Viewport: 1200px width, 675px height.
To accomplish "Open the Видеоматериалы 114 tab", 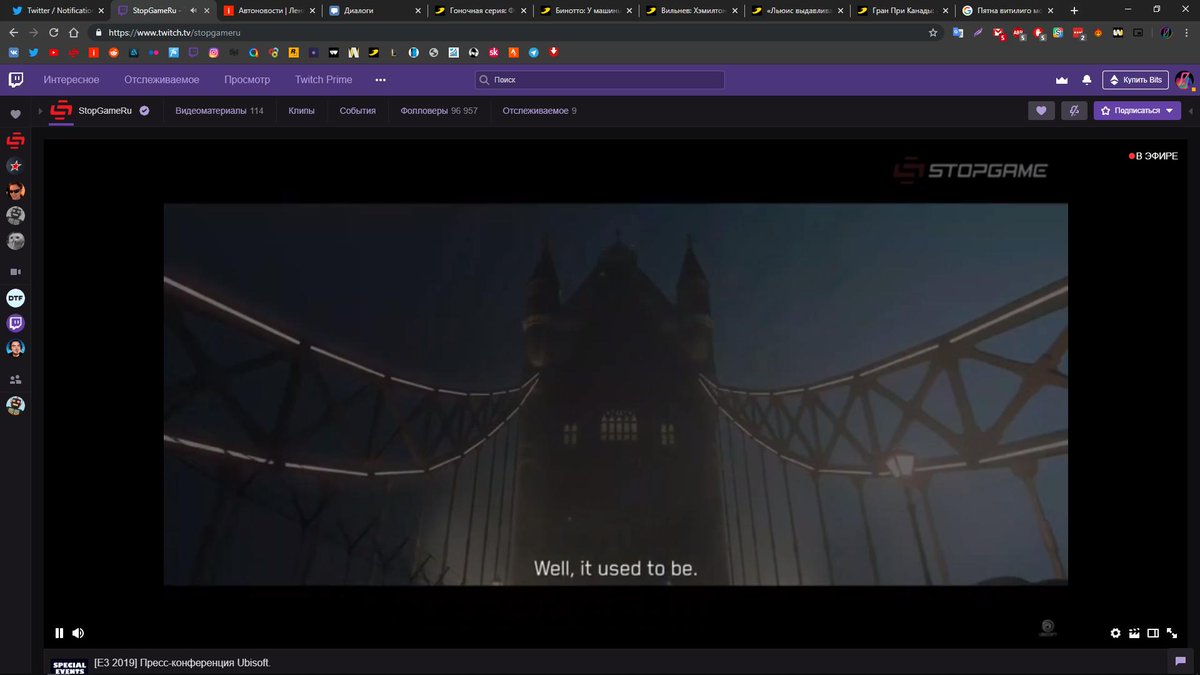I will pos(219,110).
